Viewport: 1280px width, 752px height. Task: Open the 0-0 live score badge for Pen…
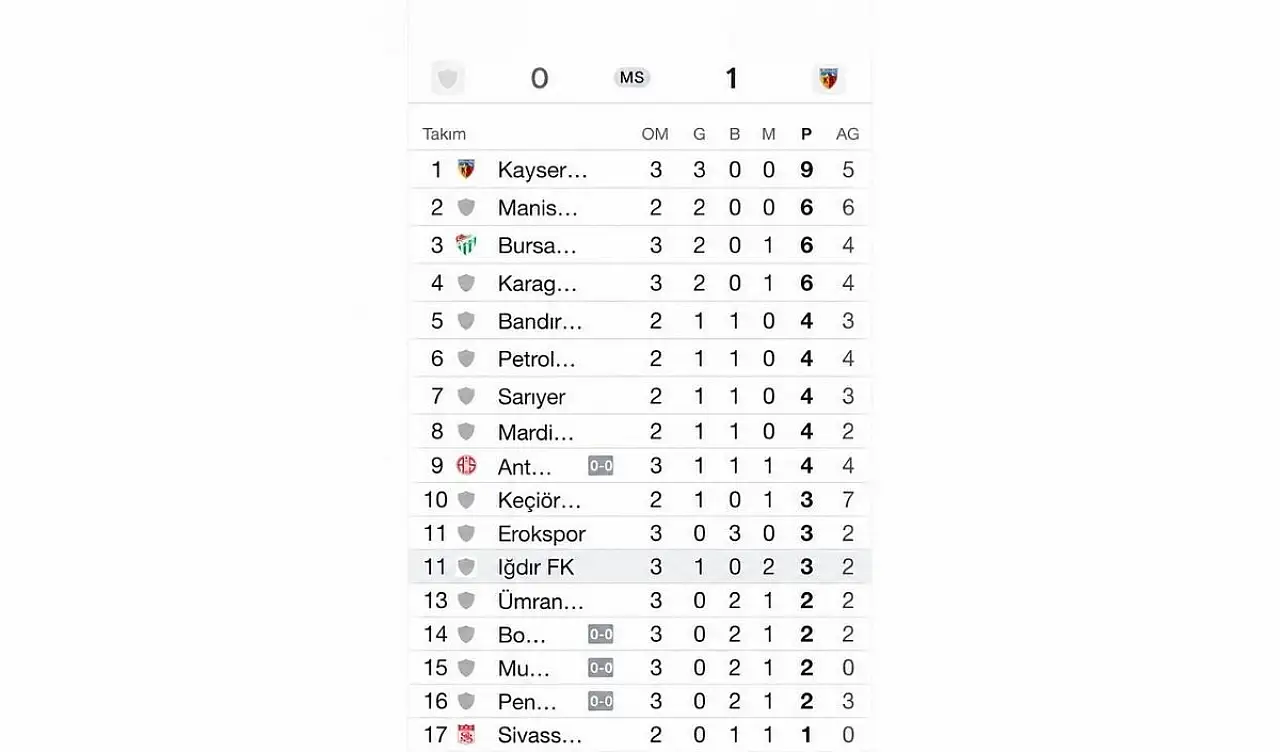[x=601, y=701]
